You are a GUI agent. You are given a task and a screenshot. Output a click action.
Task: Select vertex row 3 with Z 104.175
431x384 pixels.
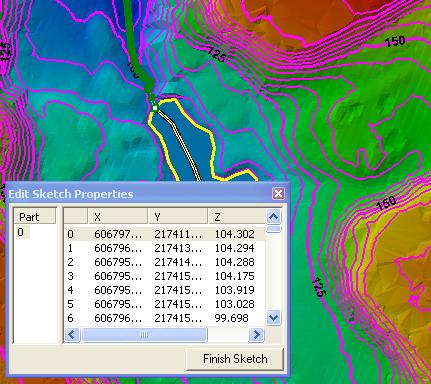click(165, 276)
